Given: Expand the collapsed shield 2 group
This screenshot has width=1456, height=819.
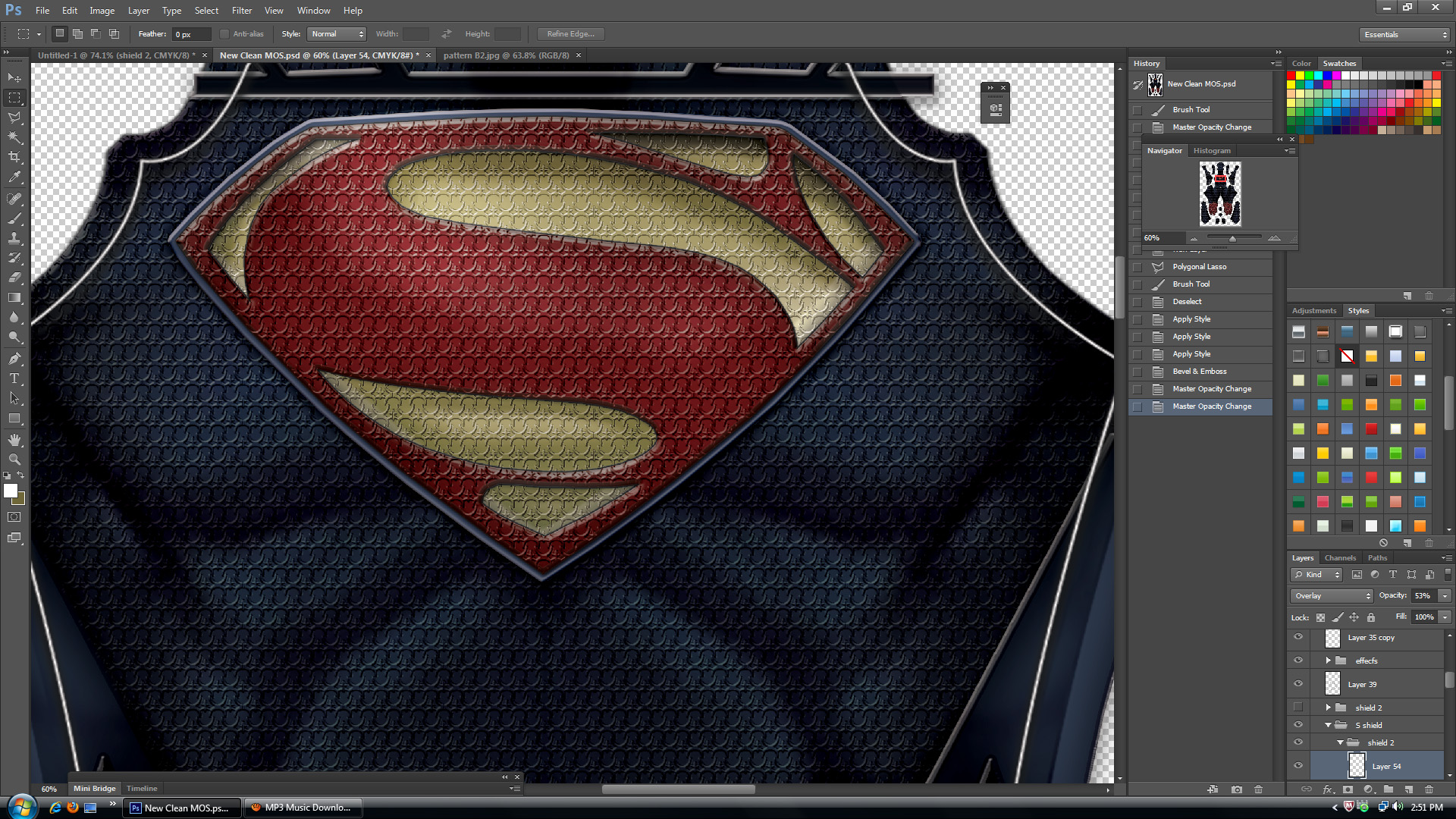Looking at the screenshot, I should (1328, 708).
